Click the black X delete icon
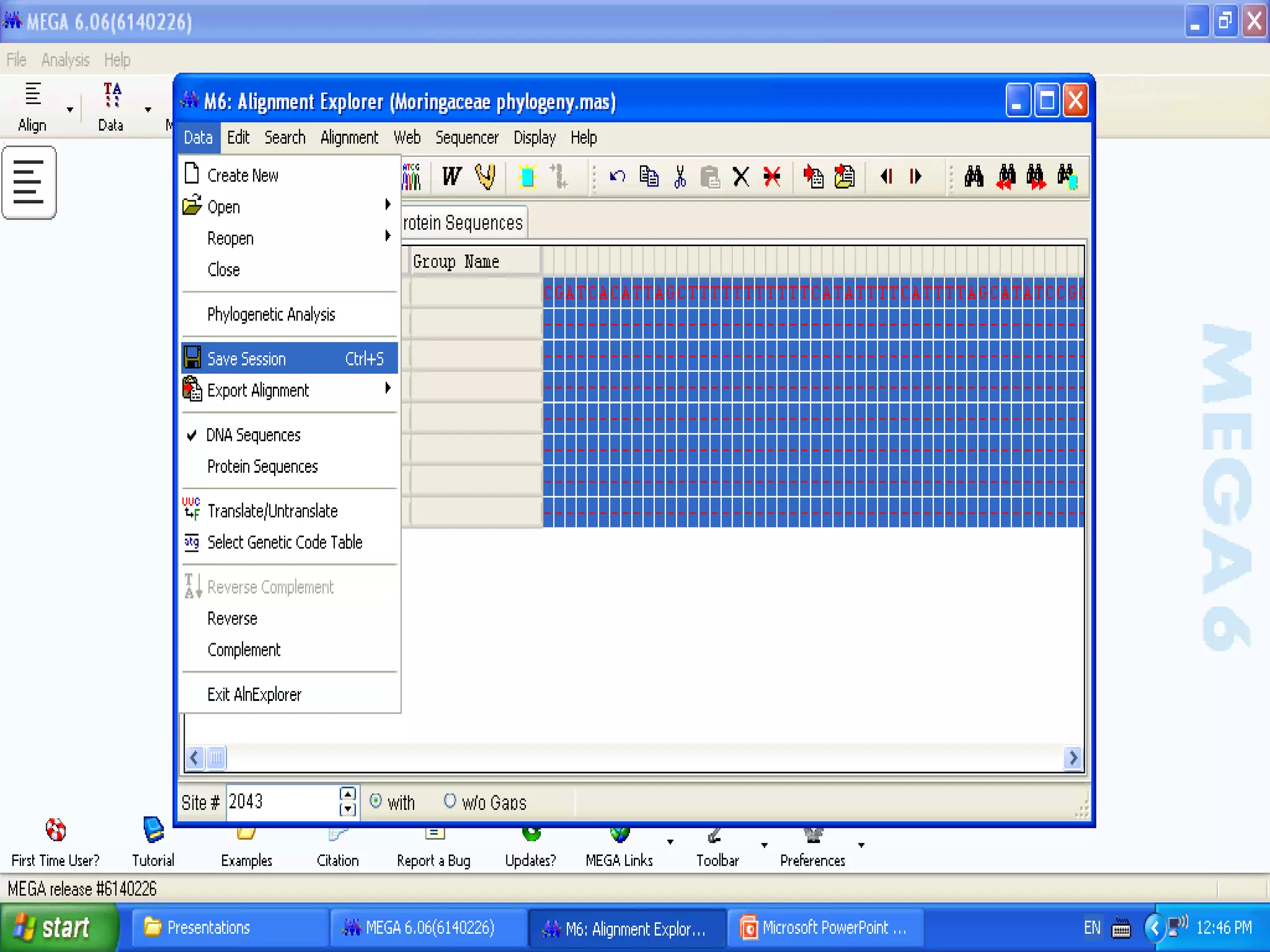This screenshot has width=1270, height=952. (741, 177)
